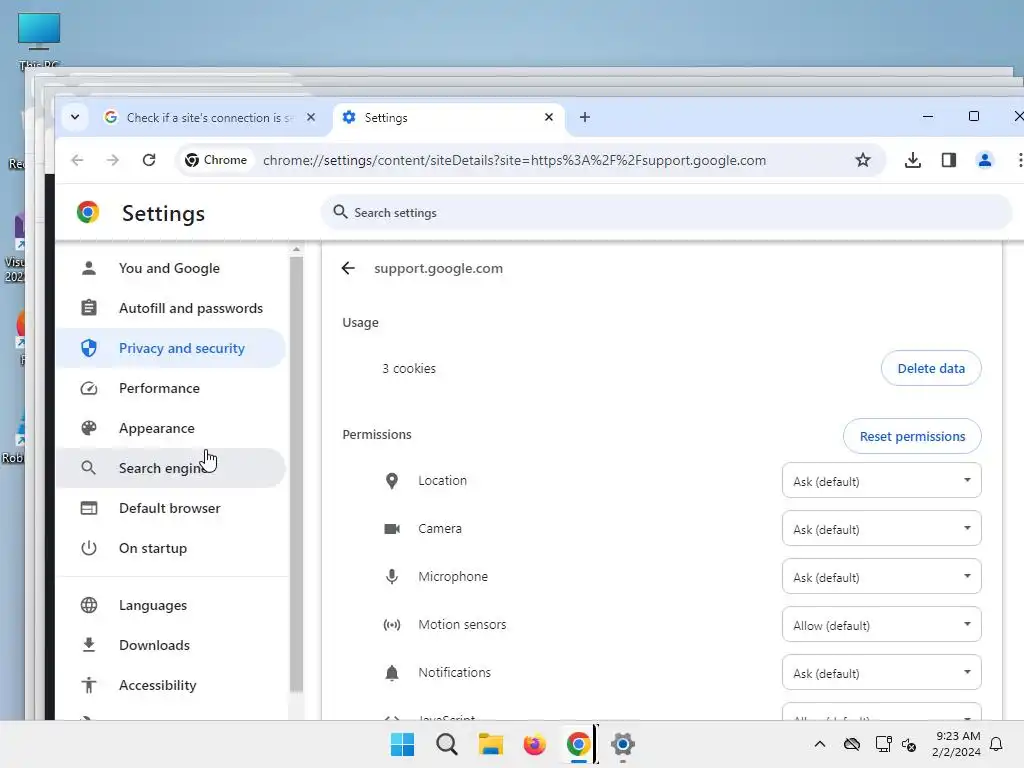This screenshot has width=1024, height=768.
Task: Click the Microphone permission icon
Action: (392, 577)
